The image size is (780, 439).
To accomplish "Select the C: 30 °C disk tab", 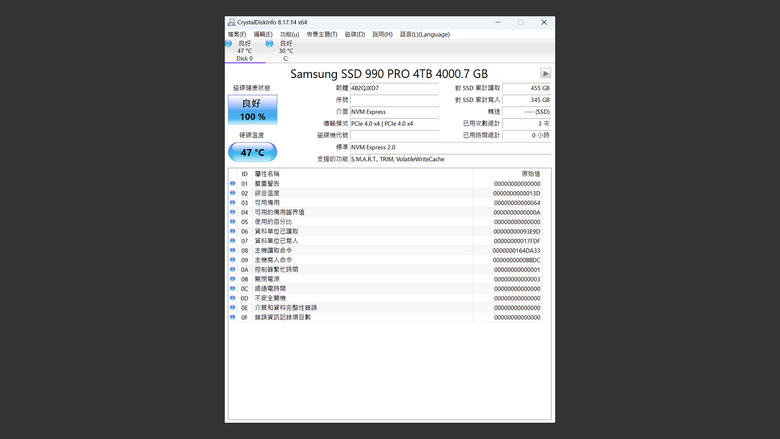I will (286, 51).
